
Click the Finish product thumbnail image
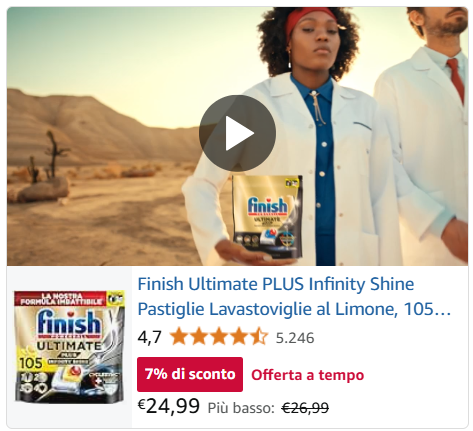[x=69, y=347]
